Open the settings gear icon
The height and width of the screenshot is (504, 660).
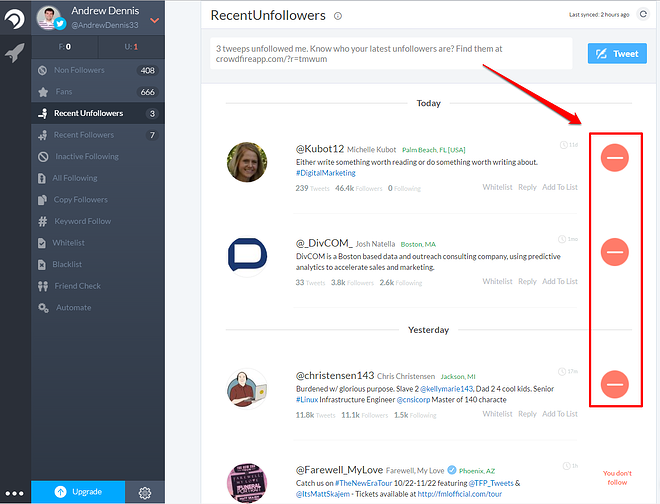145,493
